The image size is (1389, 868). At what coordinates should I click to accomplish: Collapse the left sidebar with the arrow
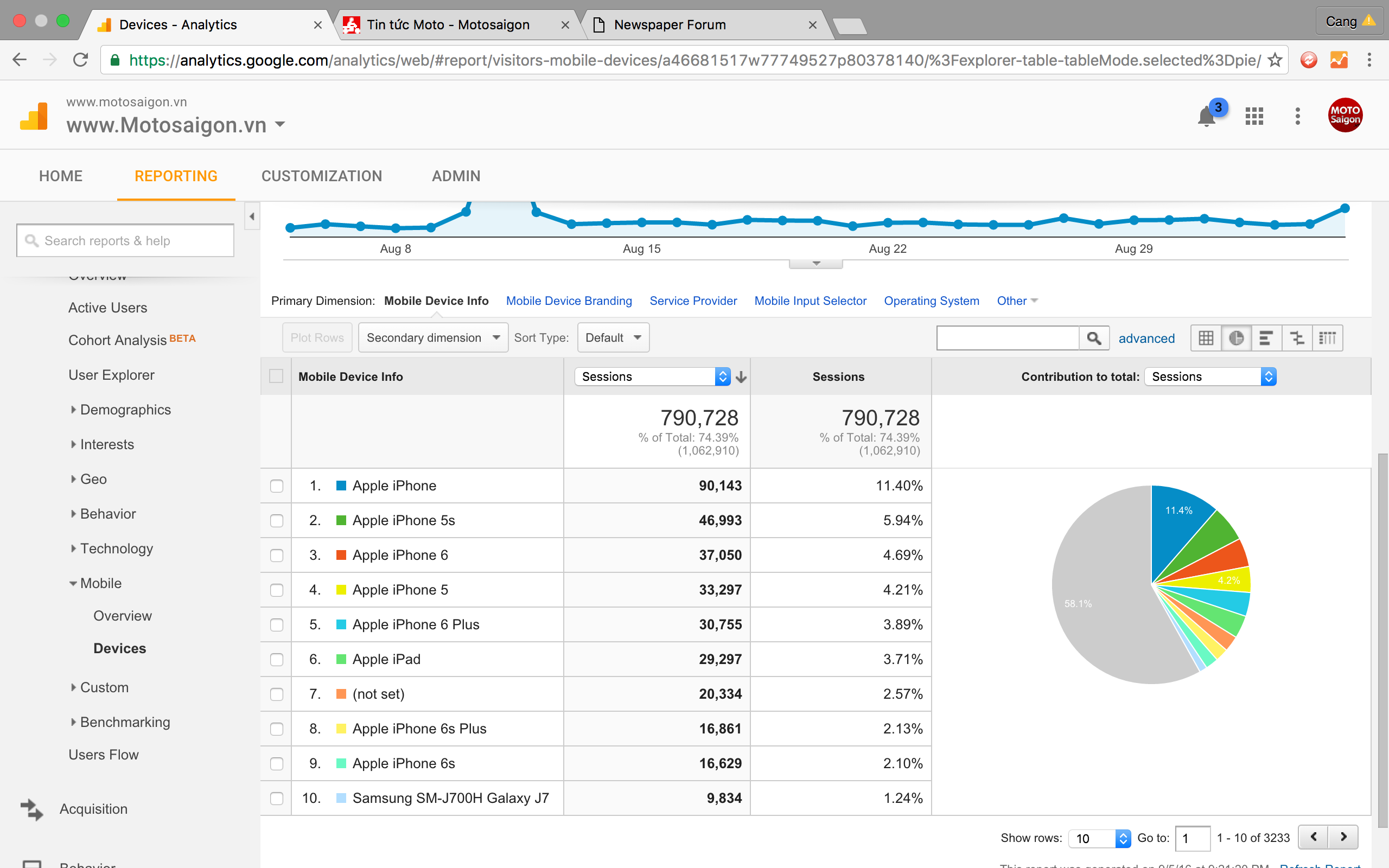[x=252, y=216]
